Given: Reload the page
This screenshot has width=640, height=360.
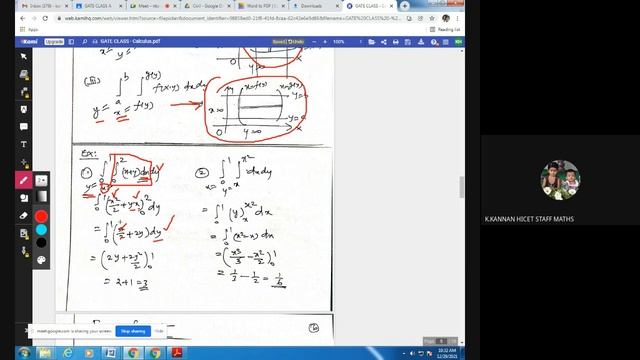Looking at the screenshot, I should 45,18.
